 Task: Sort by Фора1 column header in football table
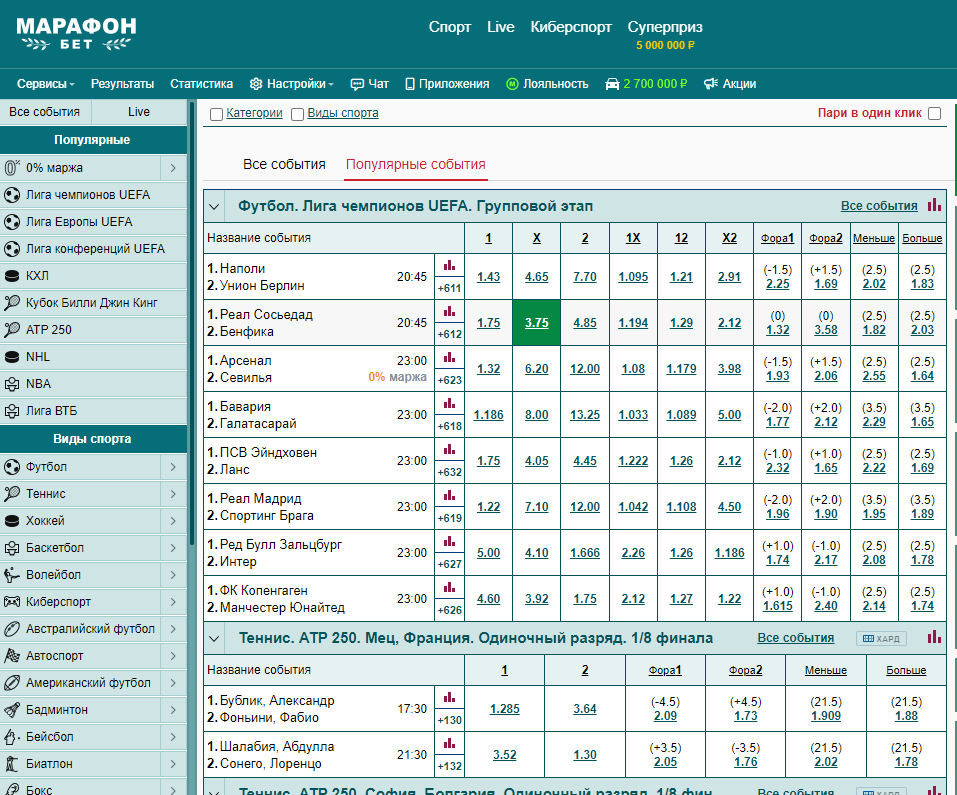(778, 239)
